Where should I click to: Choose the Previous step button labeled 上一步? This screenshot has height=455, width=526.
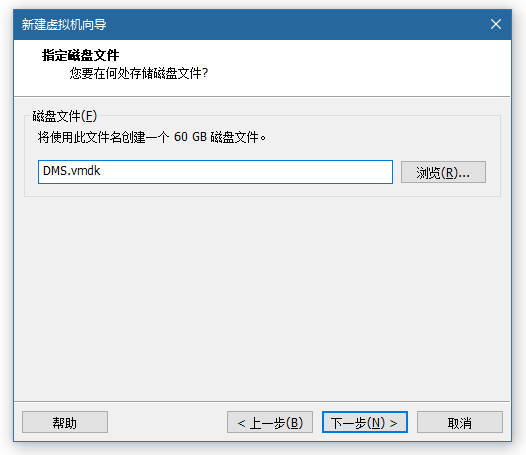tap(270, 422)
